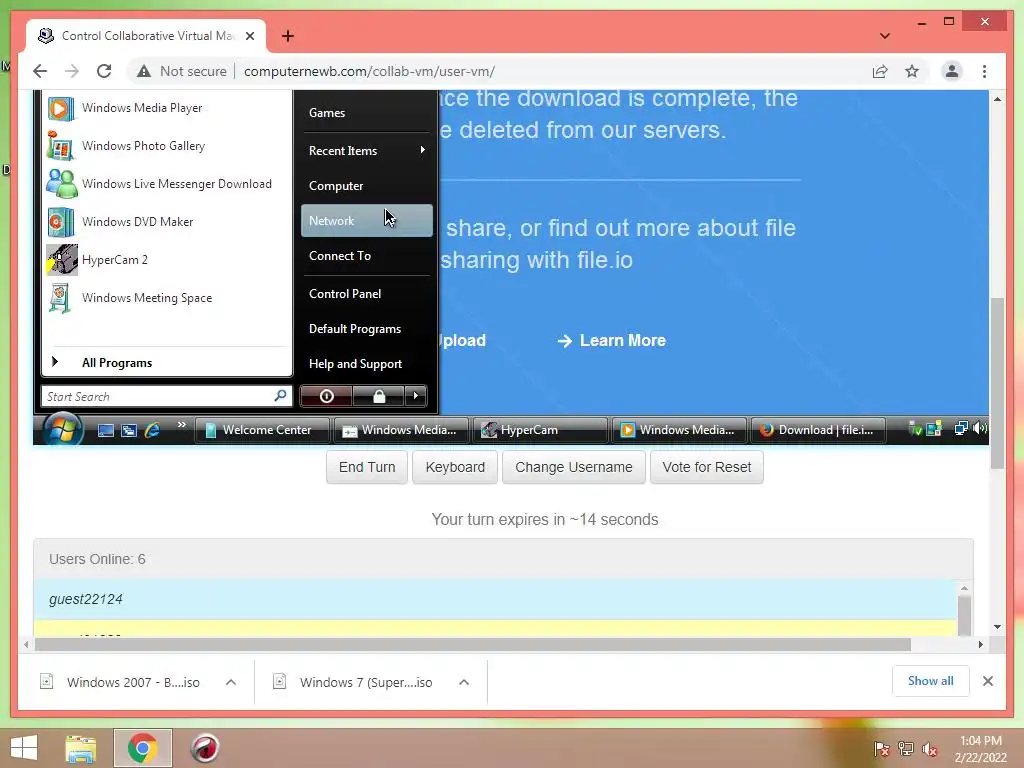Image resolution: width=1024 pixels, height=768 pixels.
Task: Click the Vista lock button
Action: 379,396
